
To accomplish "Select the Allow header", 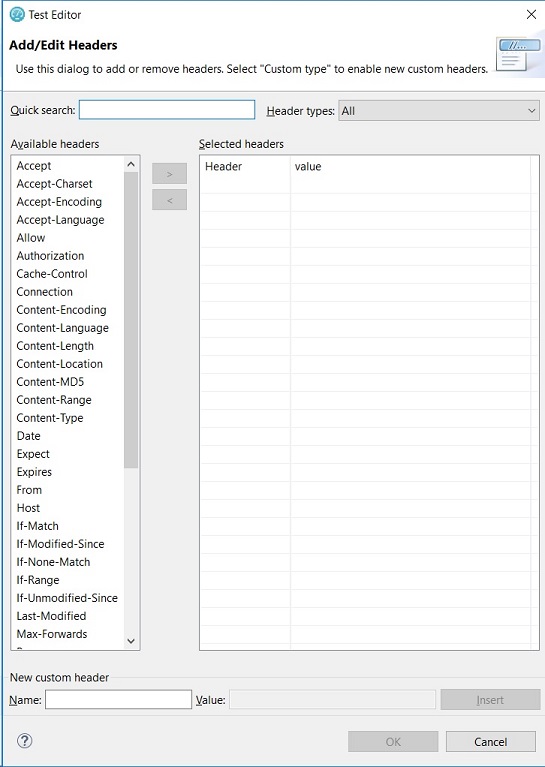I will tap(31, 238).
